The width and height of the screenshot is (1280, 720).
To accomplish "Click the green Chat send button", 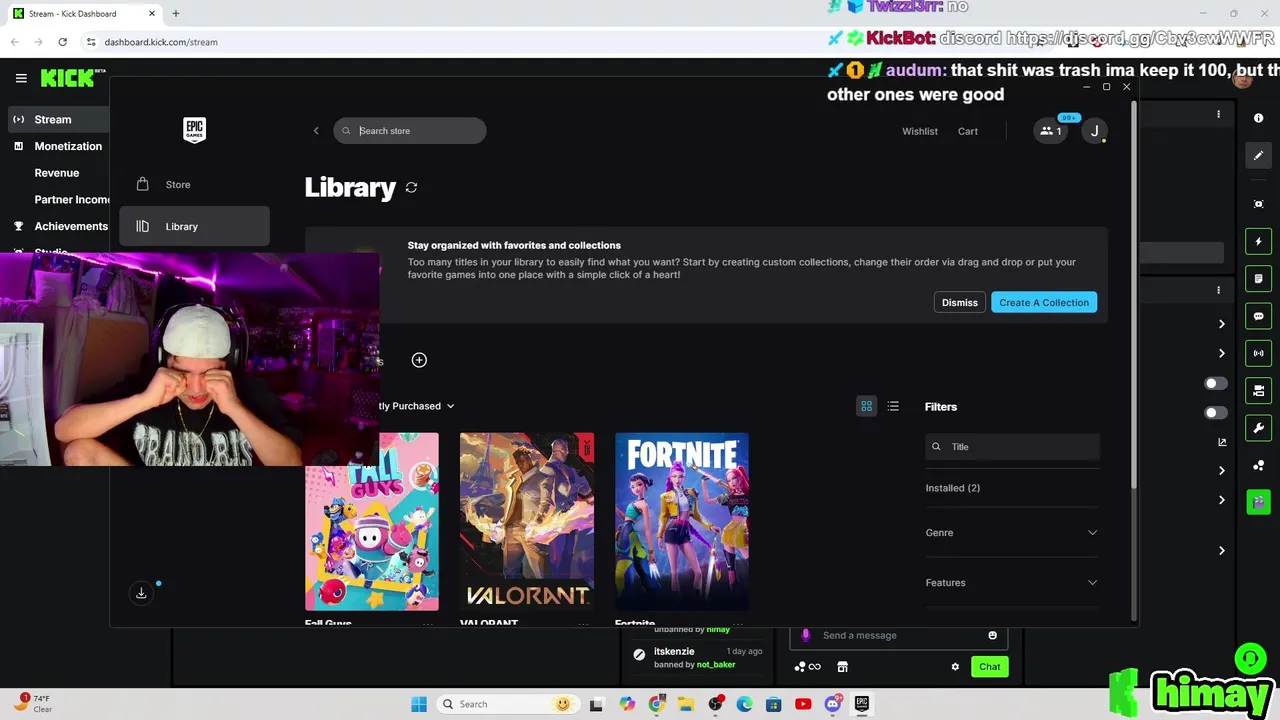I will [989, 667].
